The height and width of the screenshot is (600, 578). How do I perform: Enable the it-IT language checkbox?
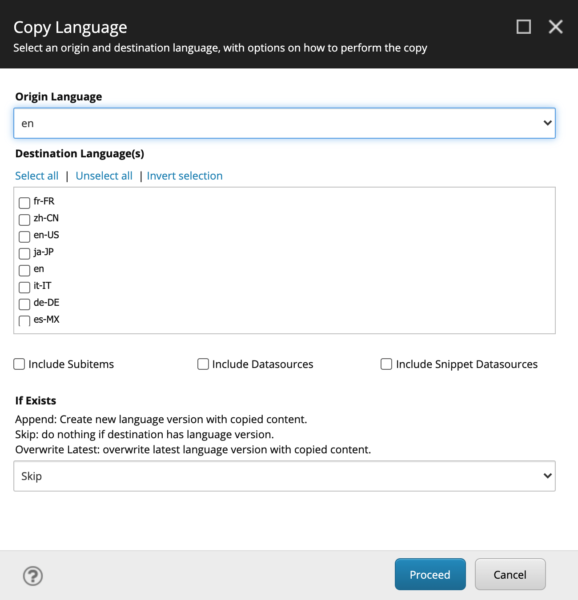pos(24,287)
